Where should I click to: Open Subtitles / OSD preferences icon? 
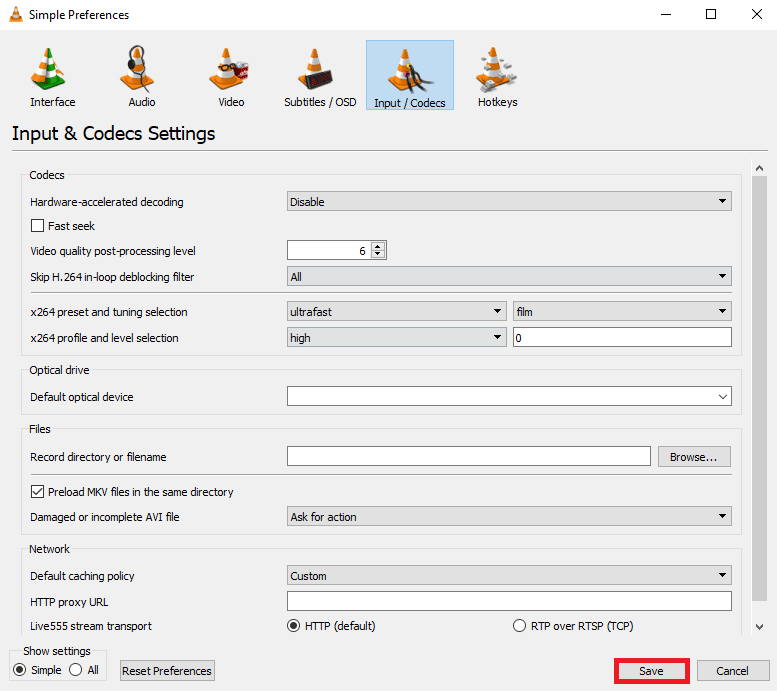click(316, 70)
